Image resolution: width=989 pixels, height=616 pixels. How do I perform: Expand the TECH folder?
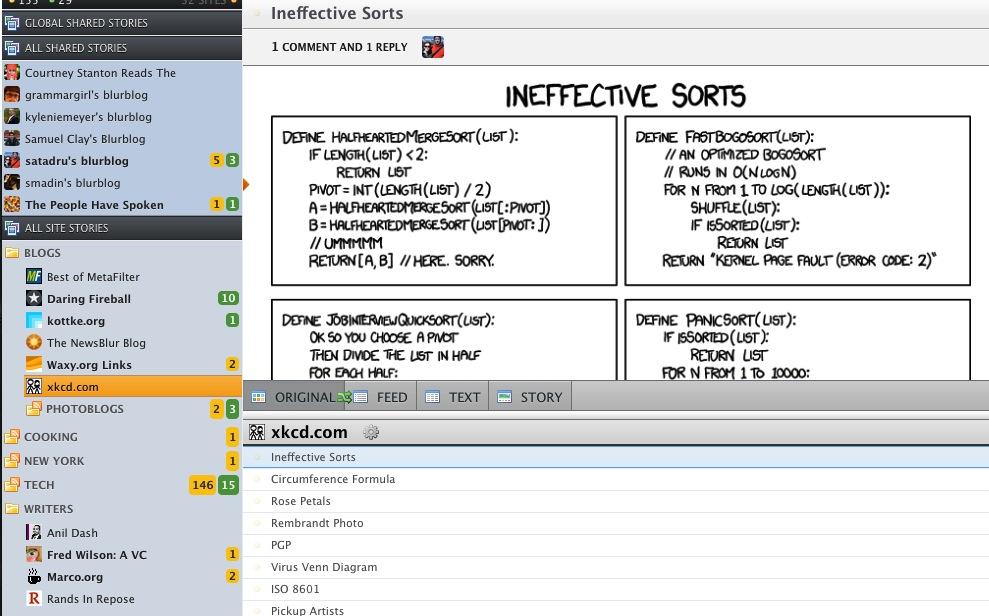tap(12, 485)
